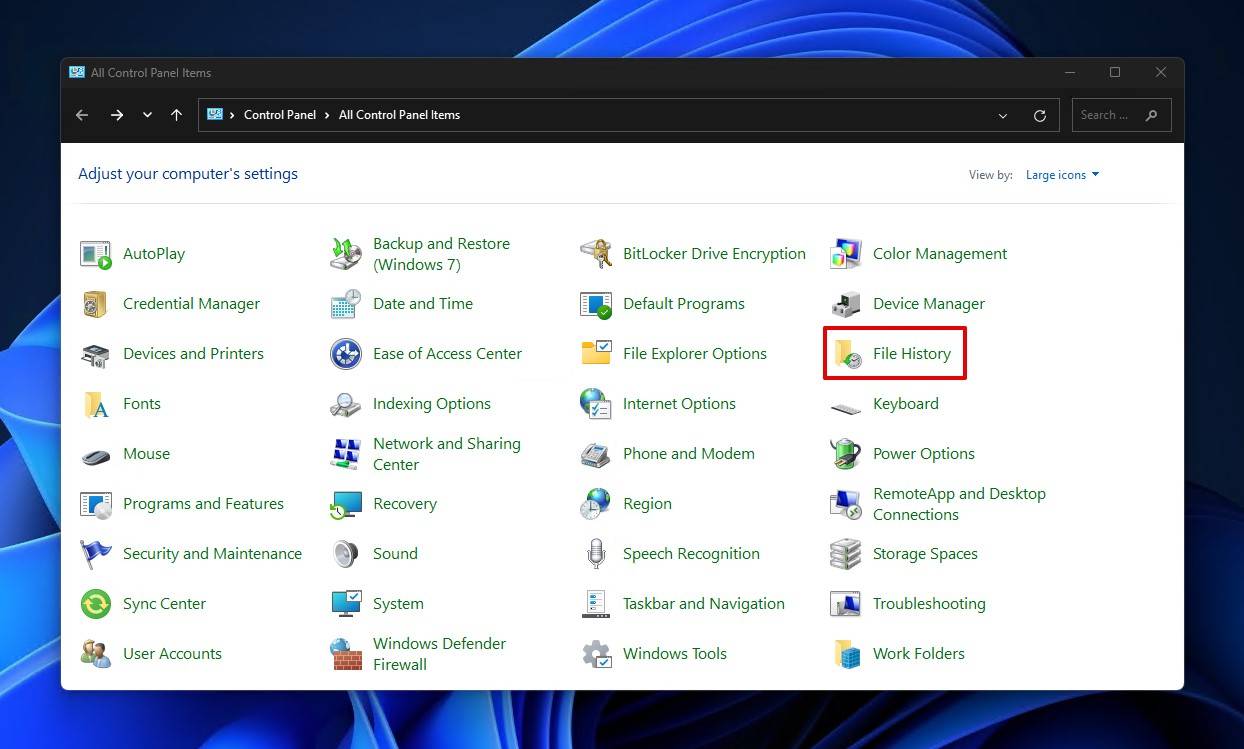Open the Taskbar and Navigation link
The image size is (1244, 749).
click(x=703, y=604)
